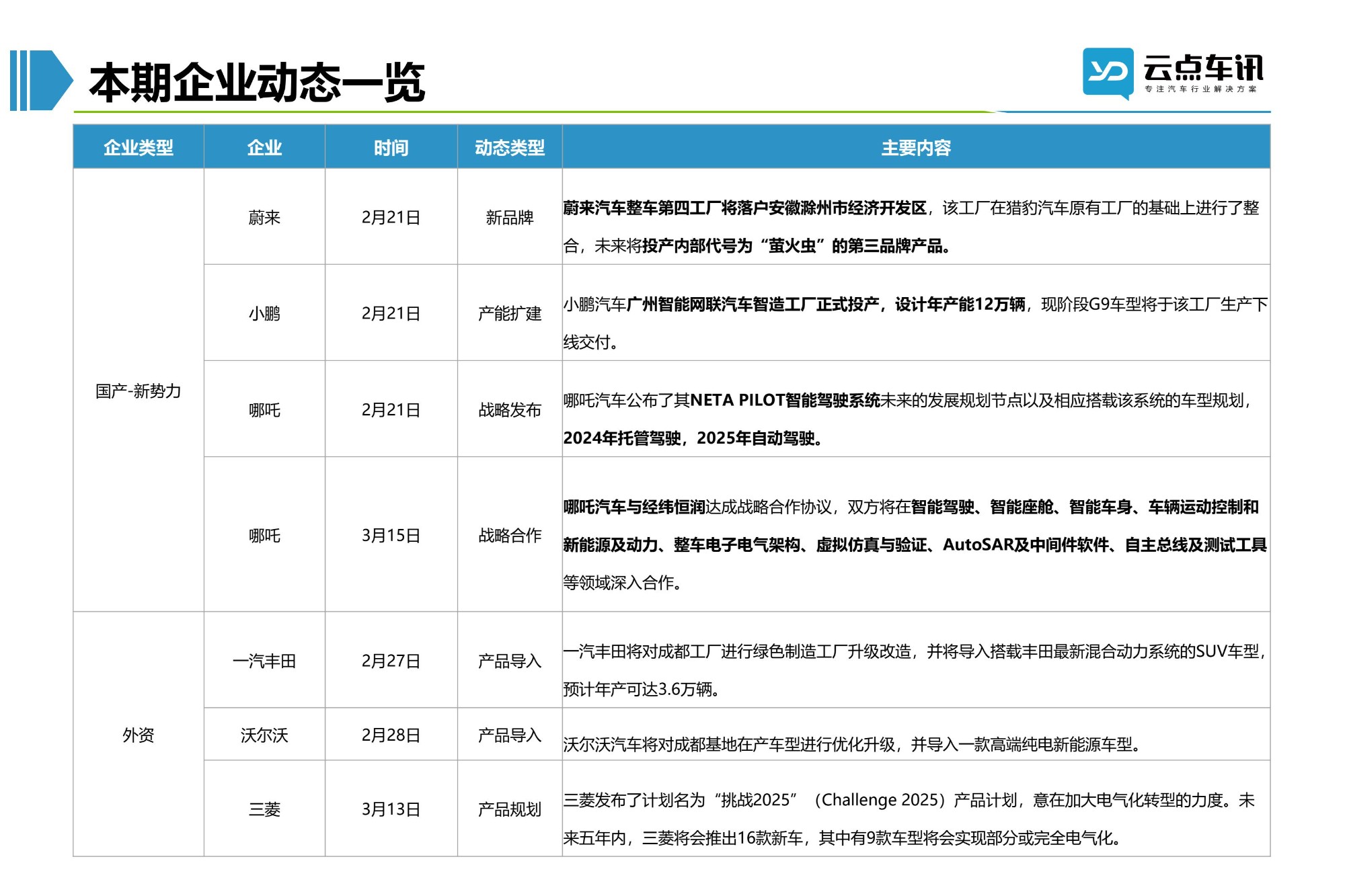Click the 一汽丰田 company cell
Screen dimensions: 1345x896
point(264,661)
